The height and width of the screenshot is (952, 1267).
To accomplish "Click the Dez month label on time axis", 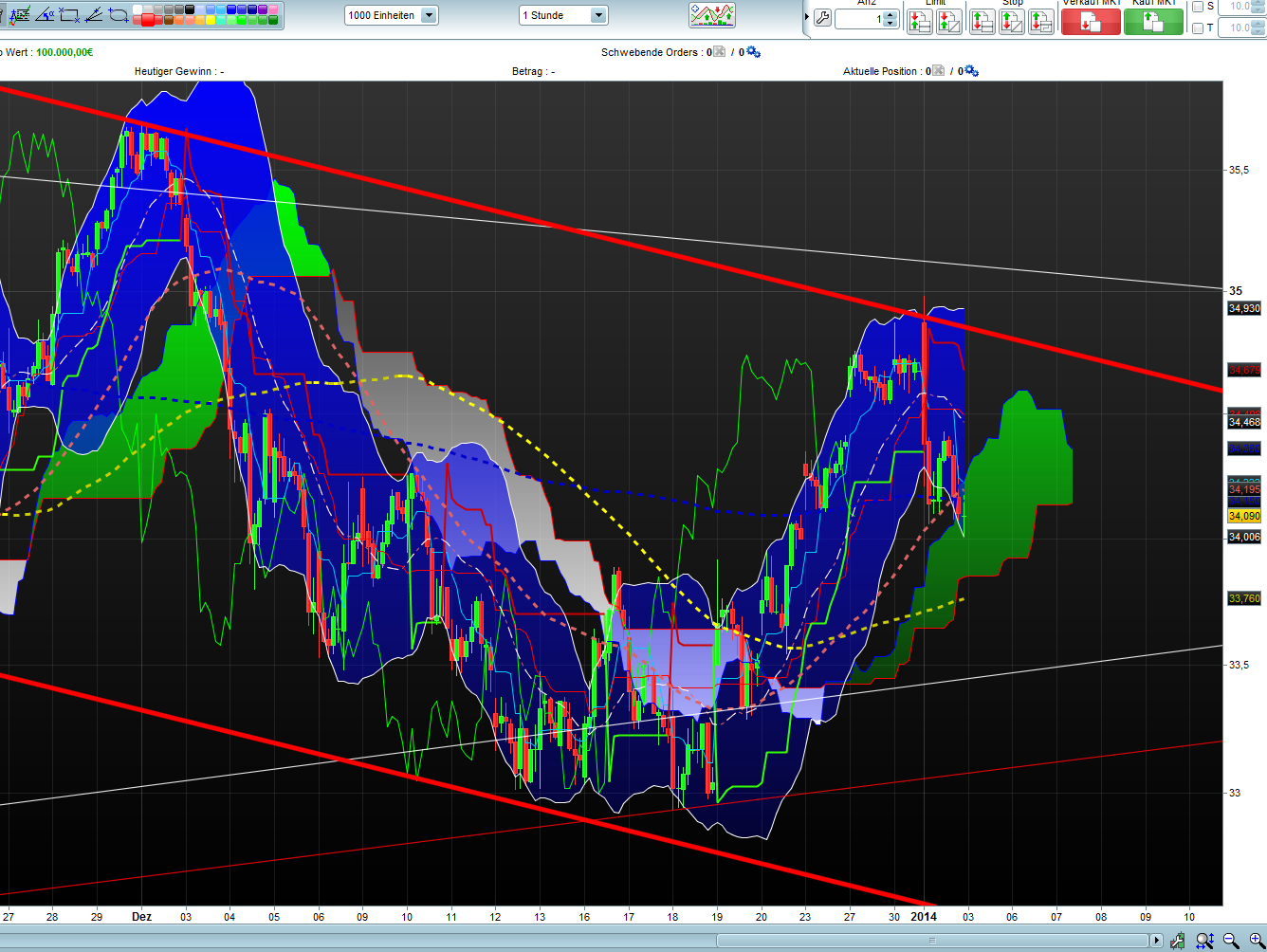I will point(141,917).
